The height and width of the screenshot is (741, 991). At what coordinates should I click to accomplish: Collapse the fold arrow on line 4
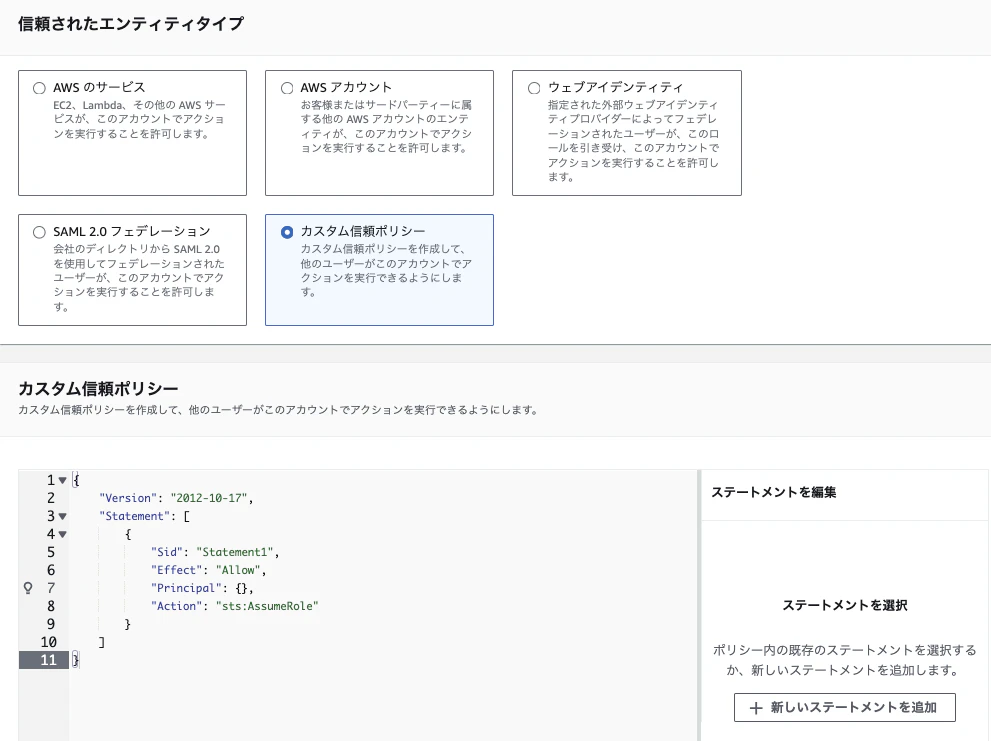(63, 534)
